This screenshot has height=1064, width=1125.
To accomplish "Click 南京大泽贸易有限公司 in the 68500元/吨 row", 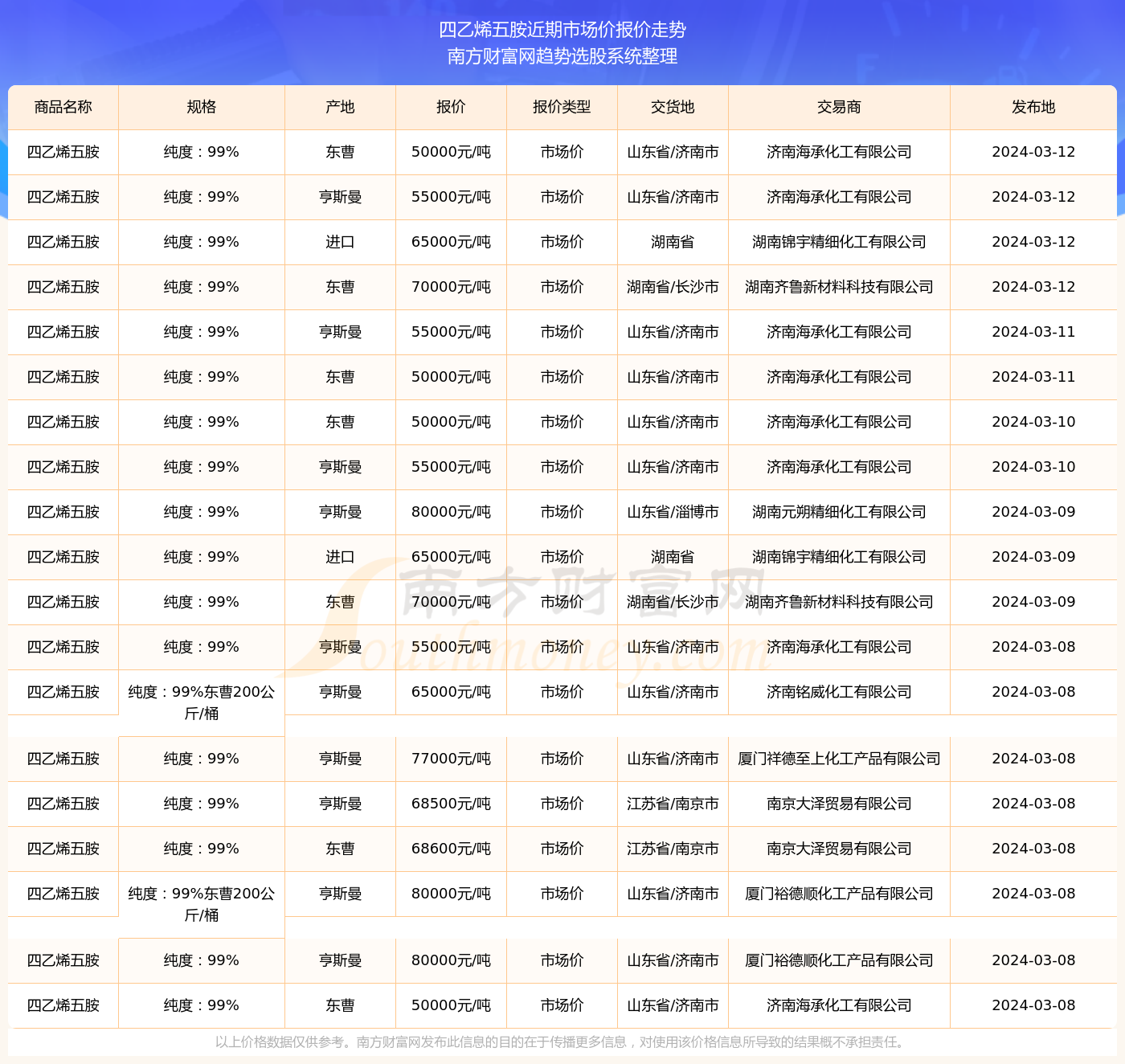I will pyautogui.click(x=840, y=804).
